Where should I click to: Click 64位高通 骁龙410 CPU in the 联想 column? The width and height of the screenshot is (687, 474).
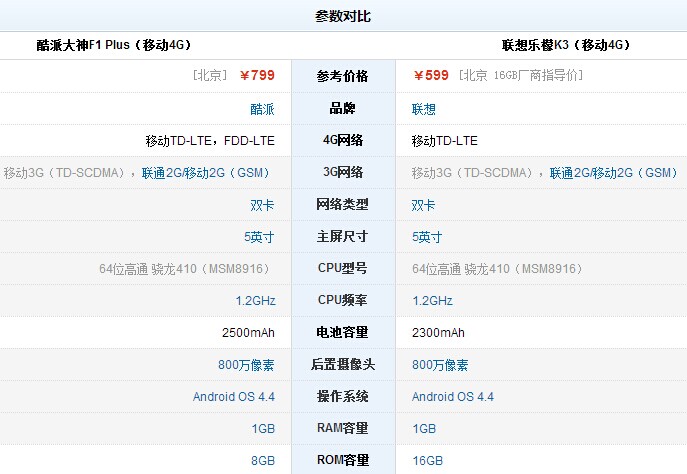pos(497,269)
